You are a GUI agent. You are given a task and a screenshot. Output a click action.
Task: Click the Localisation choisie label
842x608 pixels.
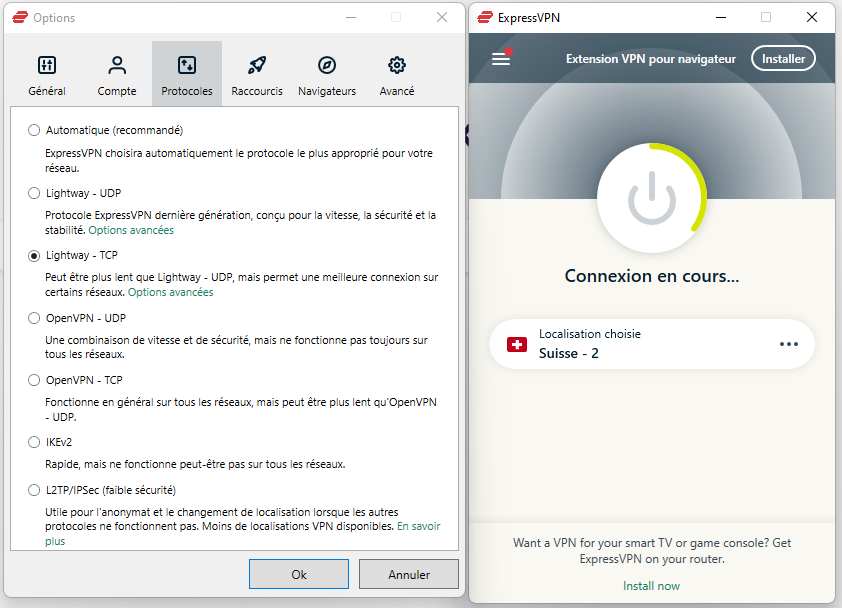pos(590,334)
